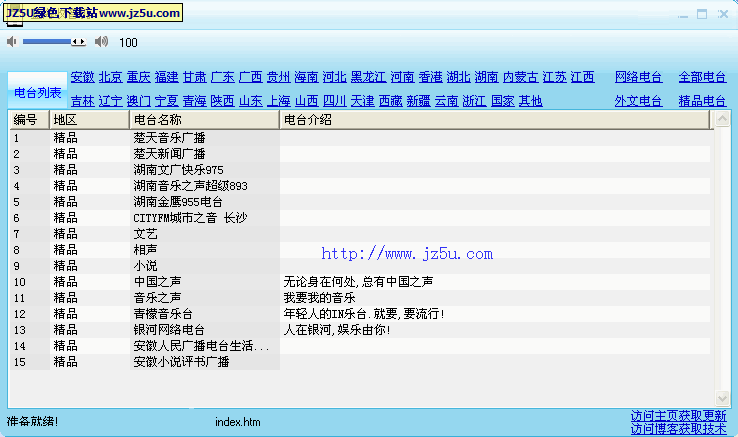
Task: Select the 小说 station row
Action: [x=360, y=266]
